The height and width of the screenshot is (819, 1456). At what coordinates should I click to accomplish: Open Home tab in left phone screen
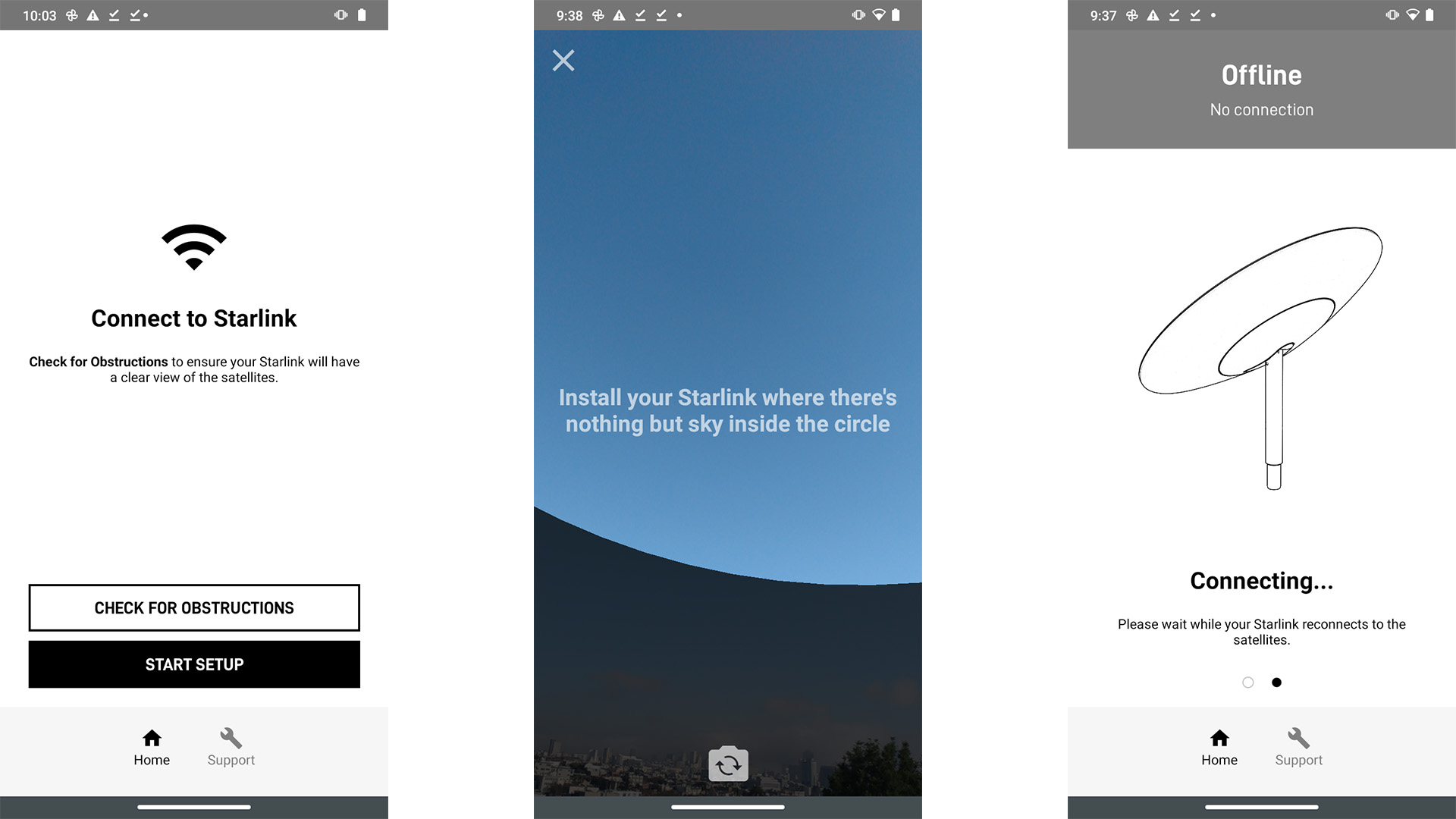pyautogui.click(x=152, y=748)
